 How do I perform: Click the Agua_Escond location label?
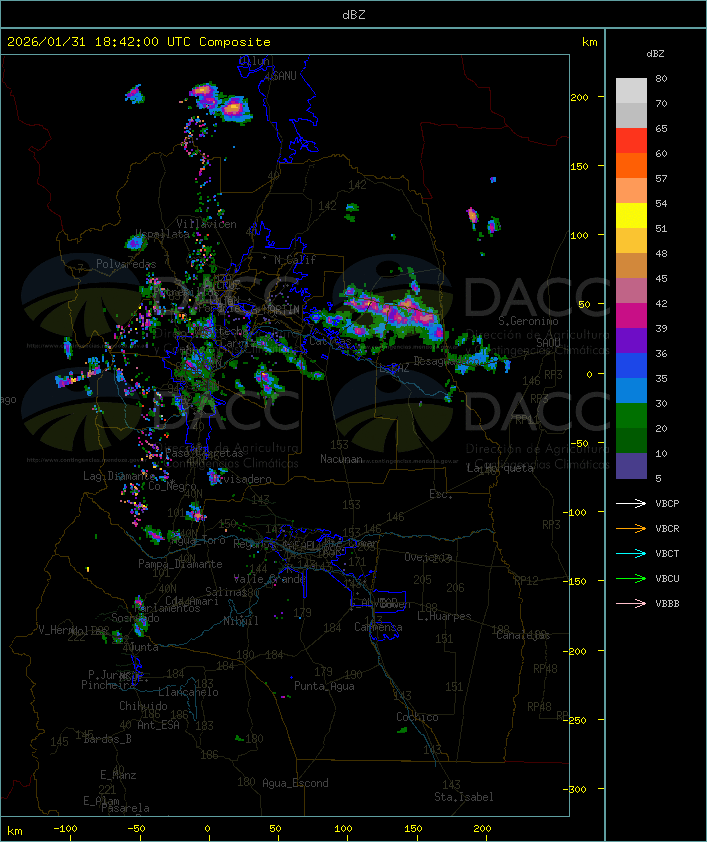[295, 783]
